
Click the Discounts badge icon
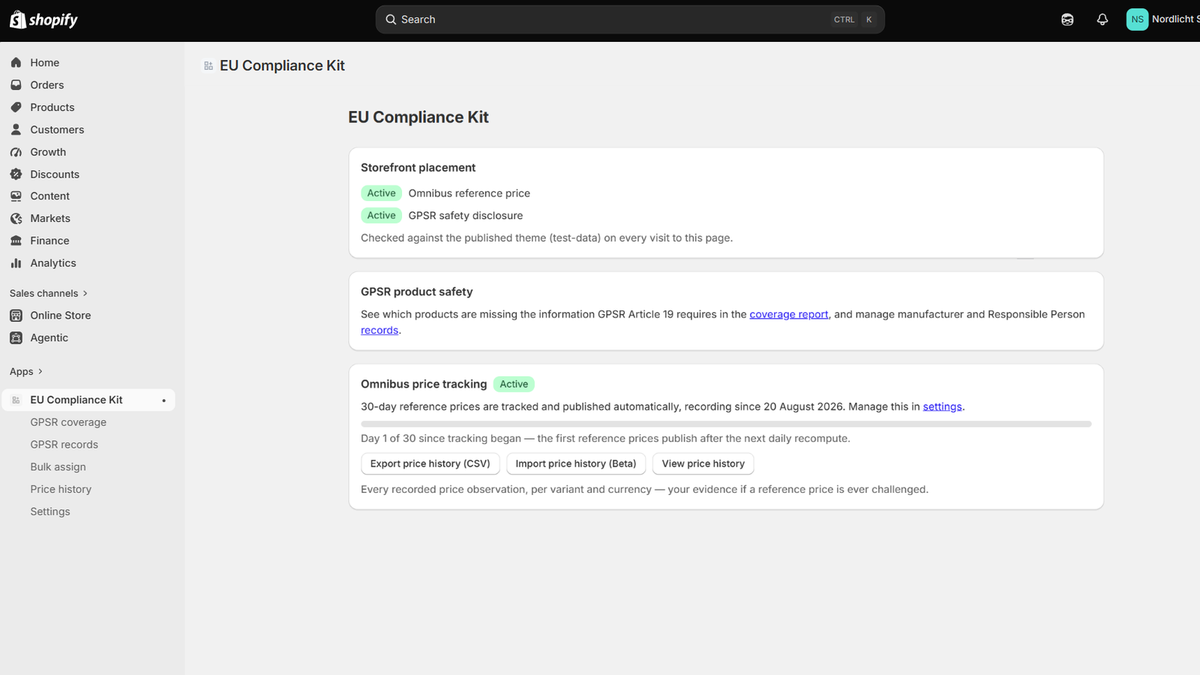point(16,174)
